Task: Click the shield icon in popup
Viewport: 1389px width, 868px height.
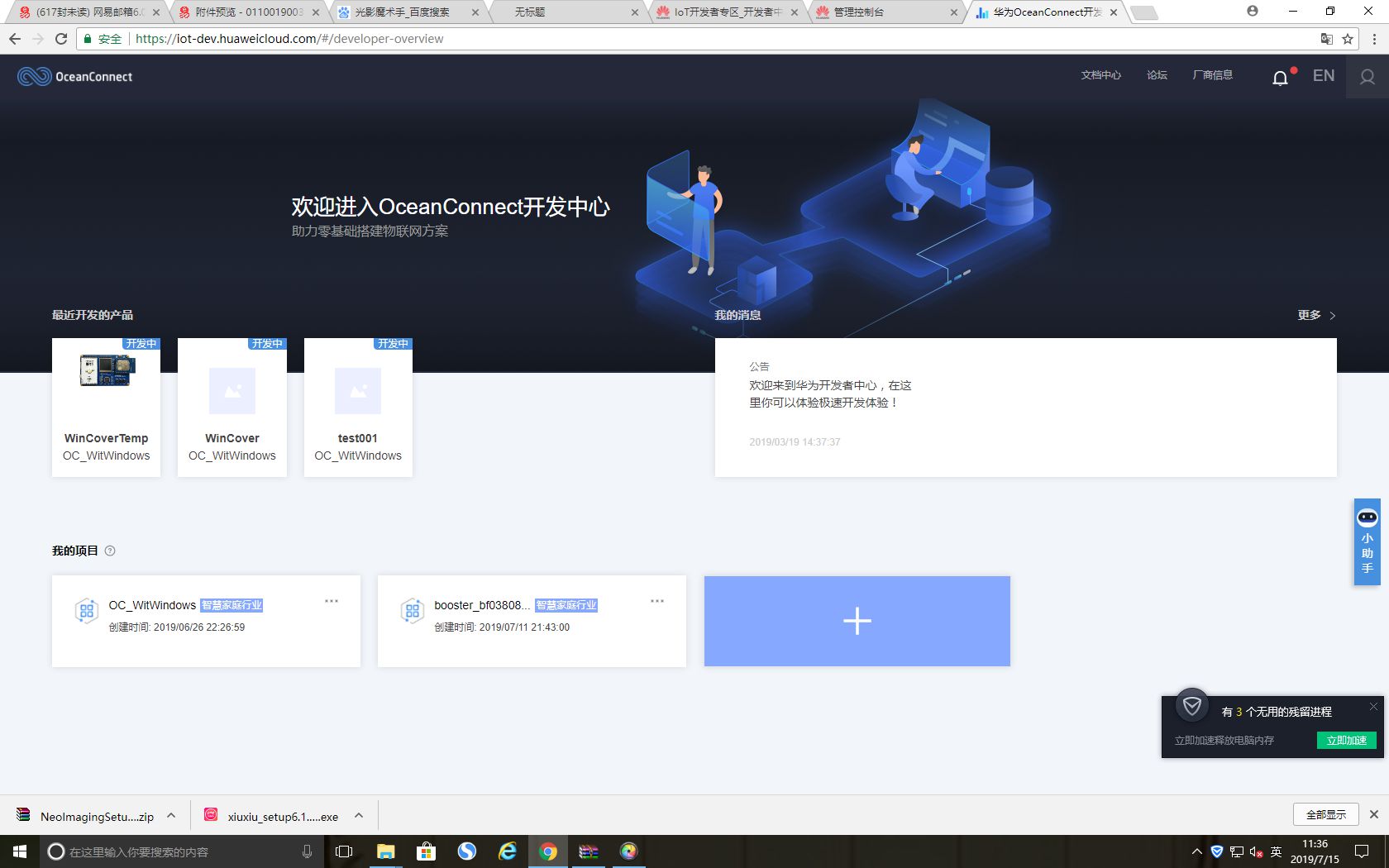Action: coord(1191,705)
